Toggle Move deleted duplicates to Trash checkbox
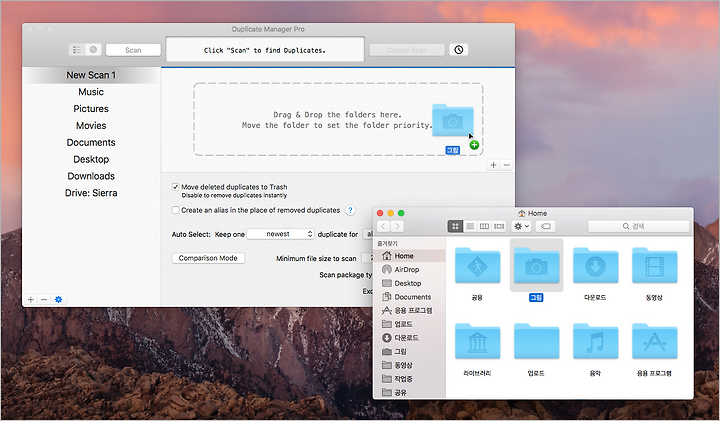The height and width of the screenshot is (421, 720). (x=175, y=187)
